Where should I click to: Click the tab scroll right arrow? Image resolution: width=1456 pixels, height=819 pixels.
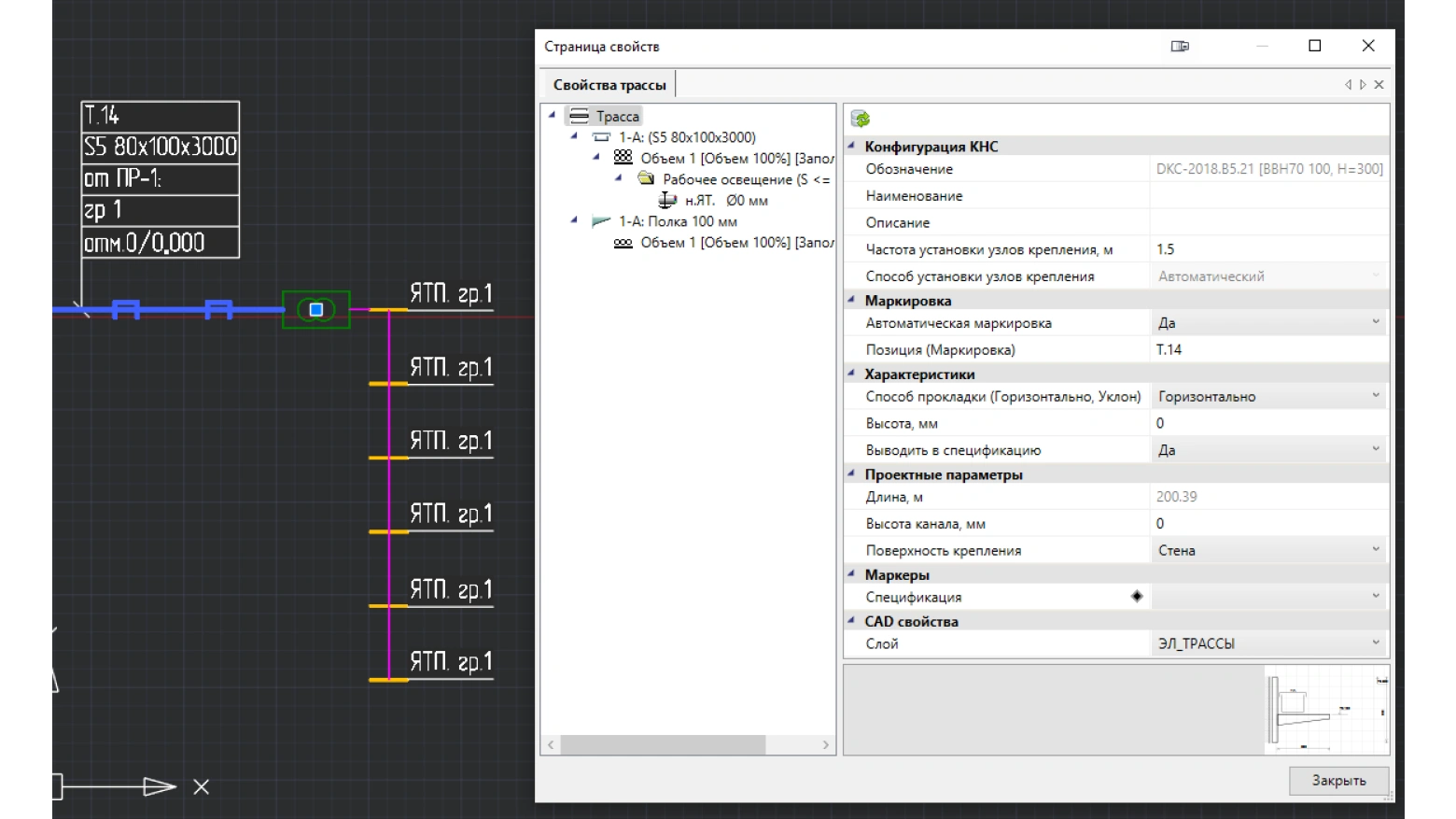click(x=1363, y=85)
